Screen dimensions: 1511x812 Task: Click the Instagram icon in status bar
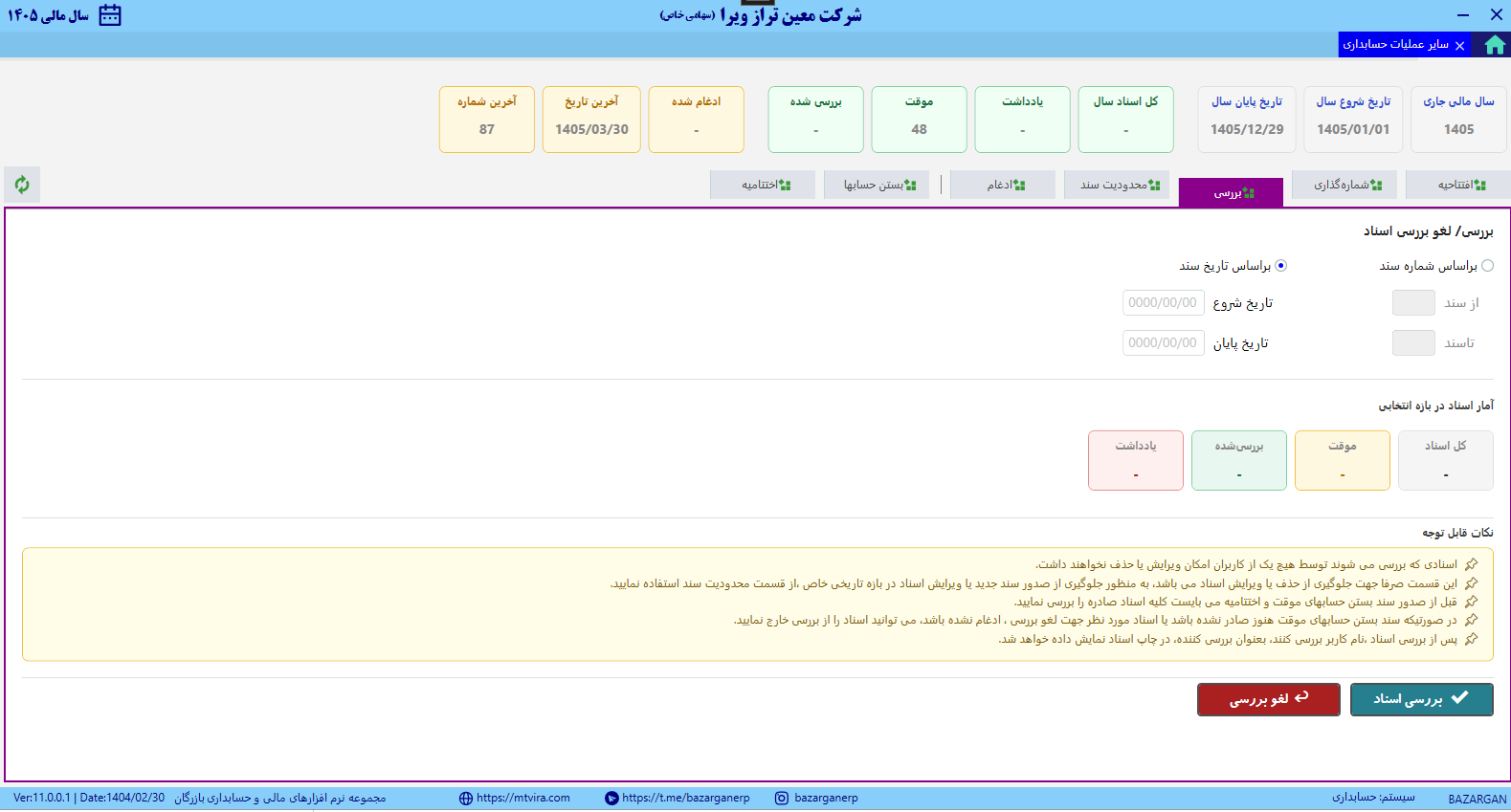point(782,799)
